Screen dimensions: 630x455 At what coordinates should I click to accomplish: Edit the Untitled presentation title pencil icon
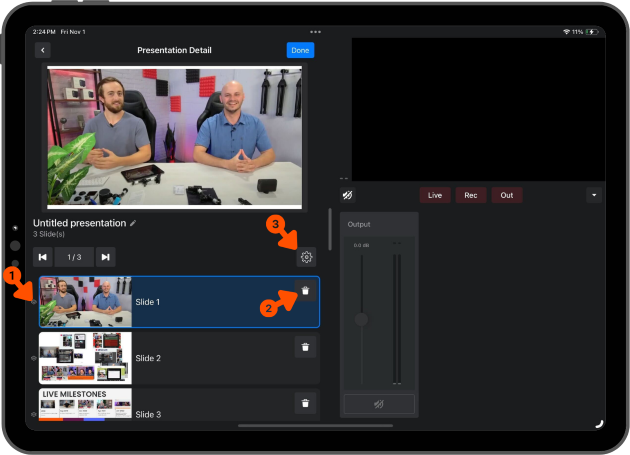pyautogui.click(x=133, y=223)
